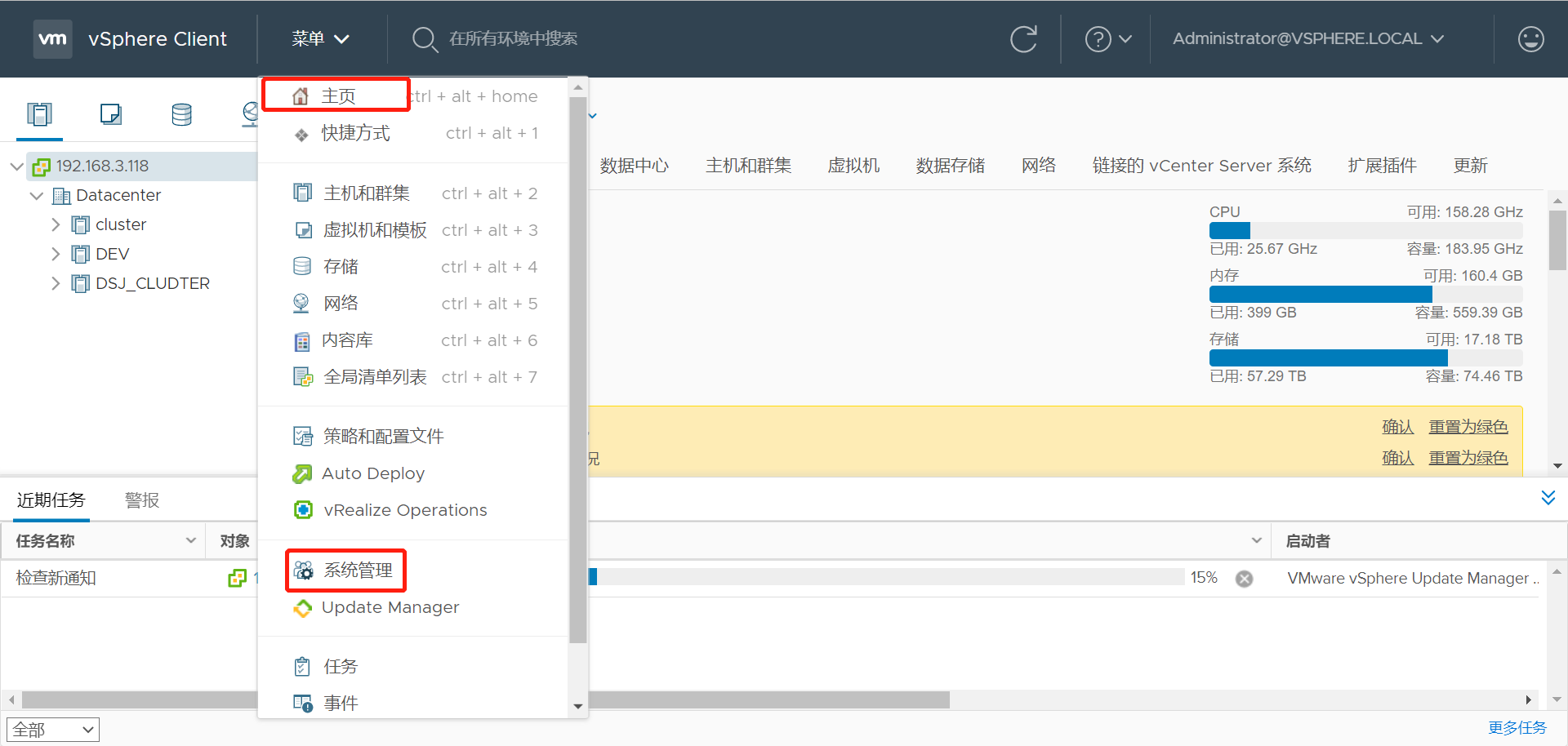Screen dimensions: 1568x746
Task: Open the help dropdown chevron
Action: click(1125, 39)
